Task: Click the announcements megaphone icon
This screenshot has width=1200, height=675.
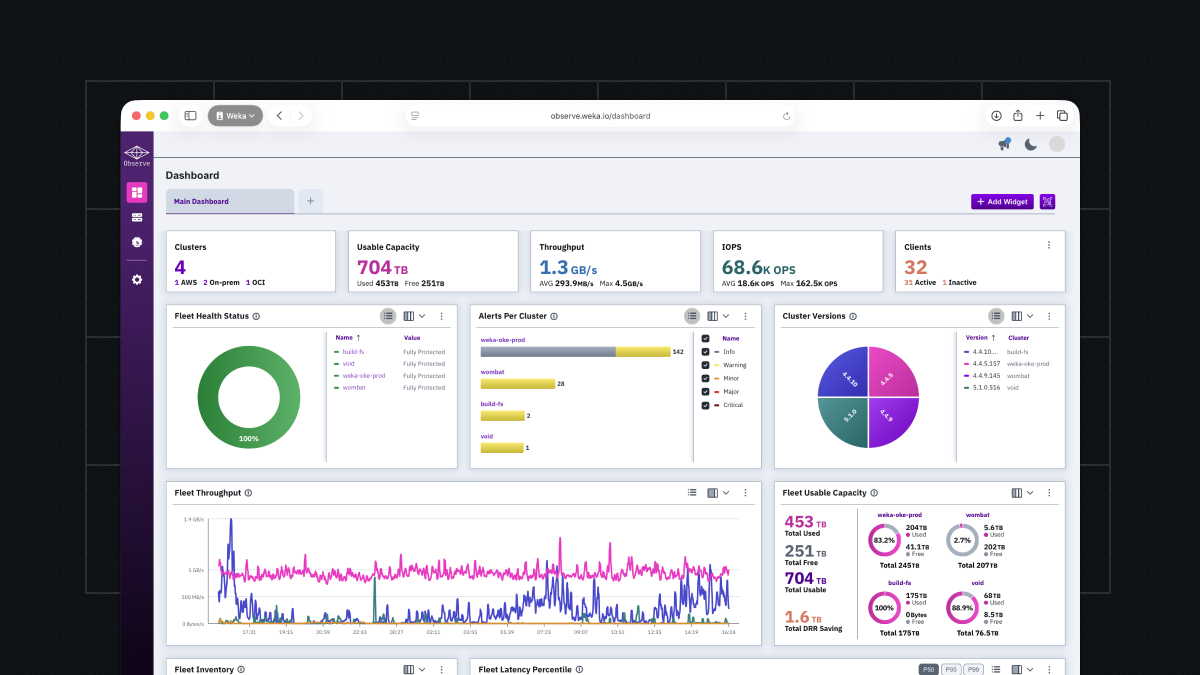Action: click(1004, 145)
